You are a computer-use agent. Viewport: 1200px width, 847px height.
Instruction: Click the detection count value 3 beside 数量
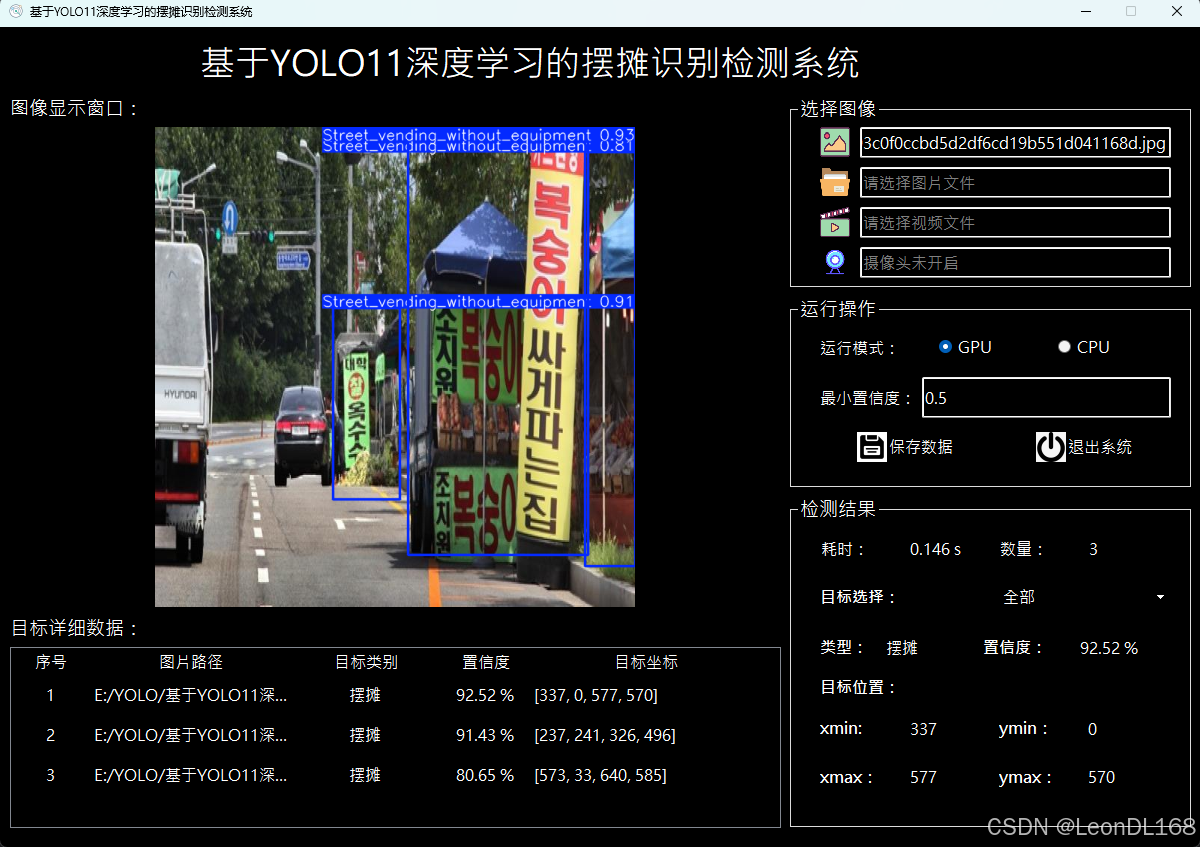(1093, 549)
